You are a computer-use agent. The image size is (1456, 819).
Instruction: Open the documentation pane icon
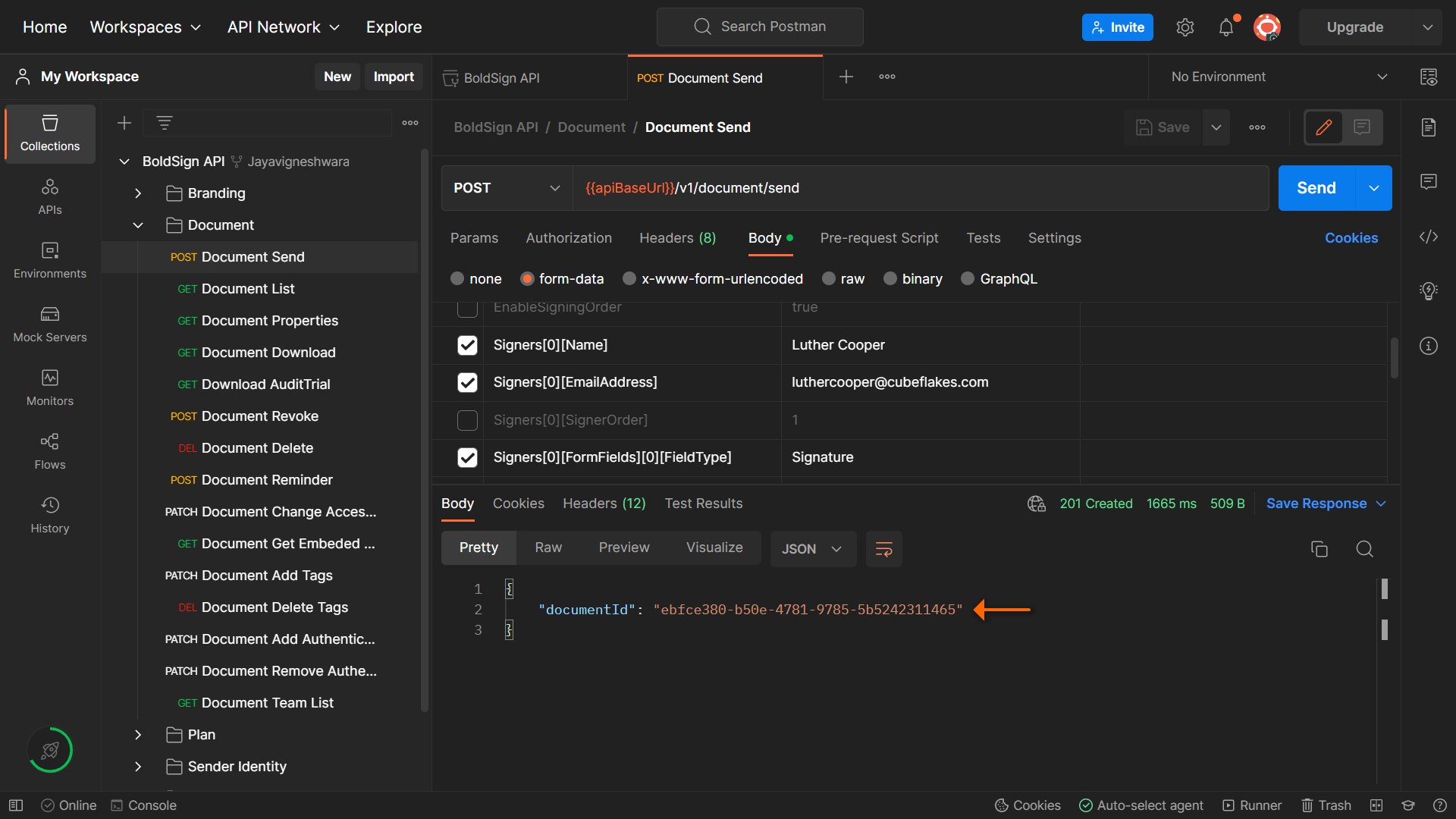[1429, 127]
